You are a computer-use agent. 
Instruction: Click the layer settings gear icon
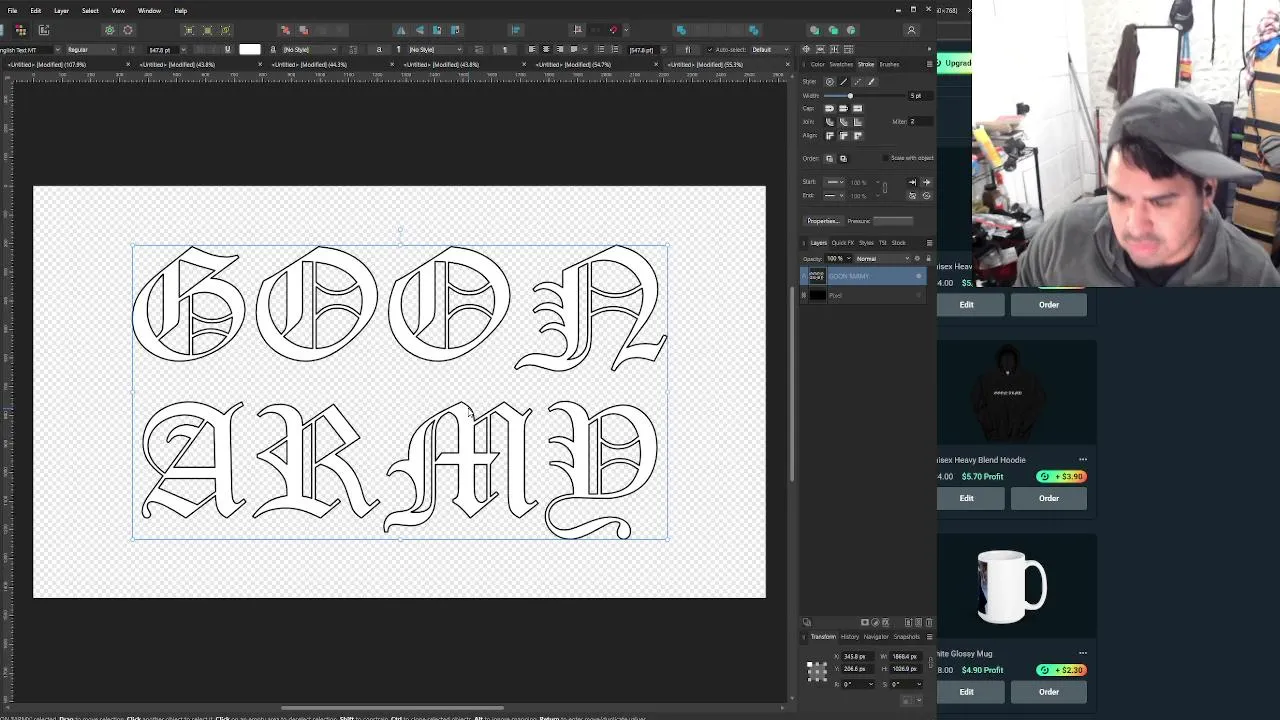click(917, 259)
